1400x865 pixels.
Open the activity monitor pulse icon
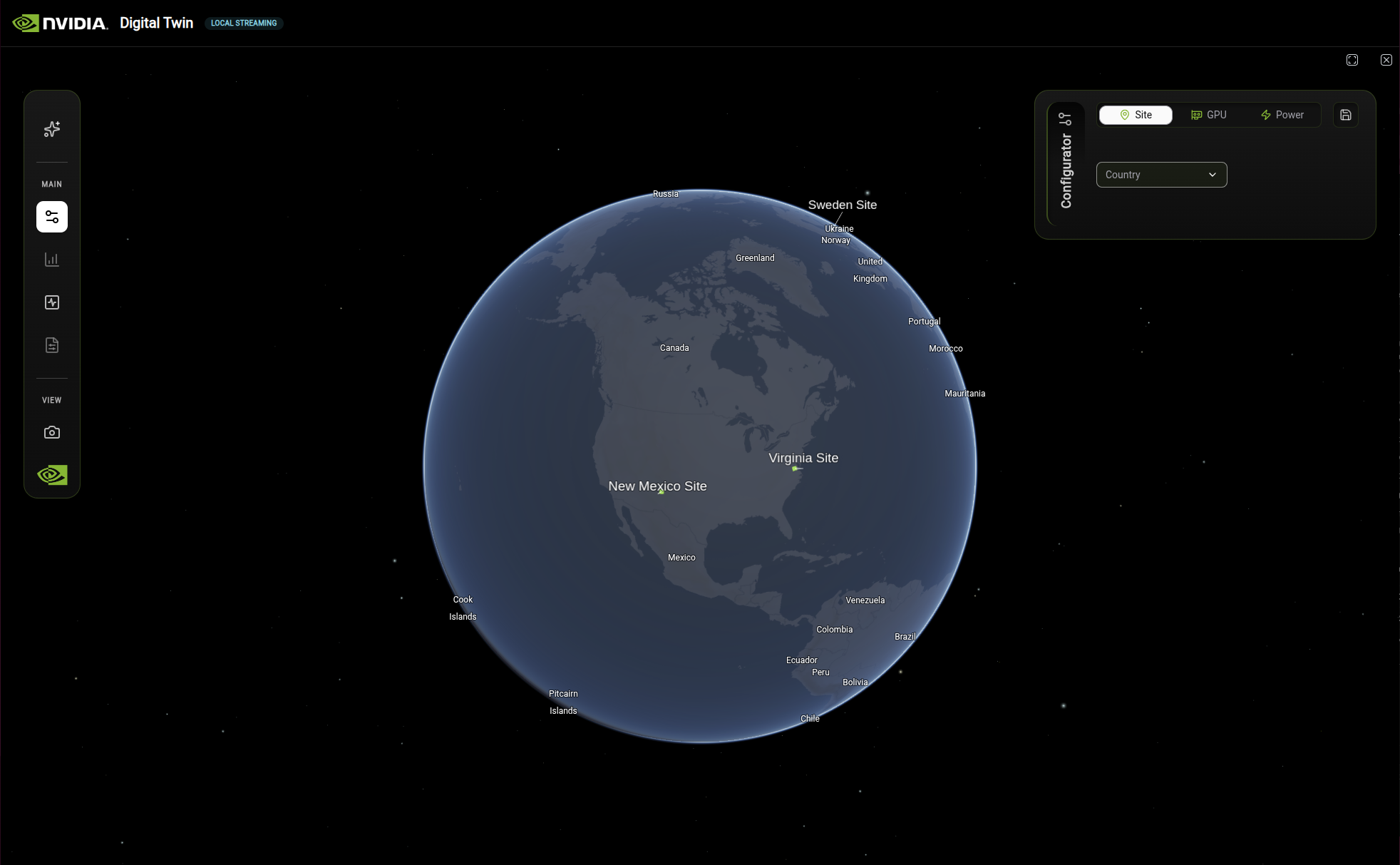coord(52,302)
